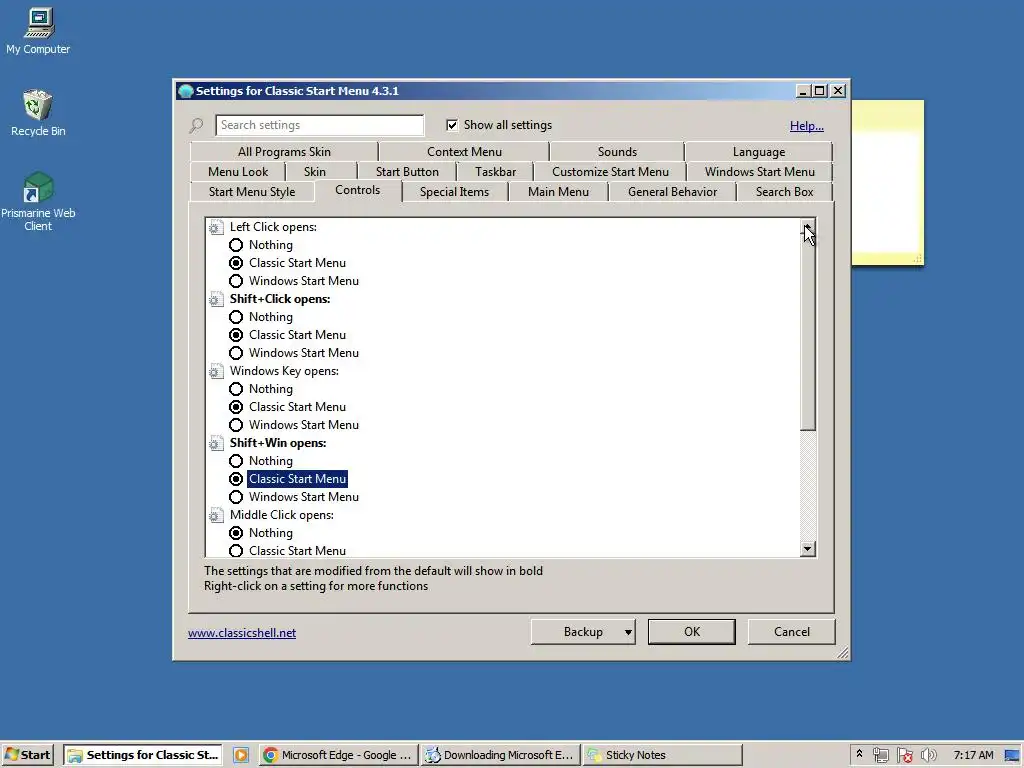Screen dimensions: 1024x768
Task: Click the network icon in system tray
Action: pyautogui.click(x=880, y=755)
